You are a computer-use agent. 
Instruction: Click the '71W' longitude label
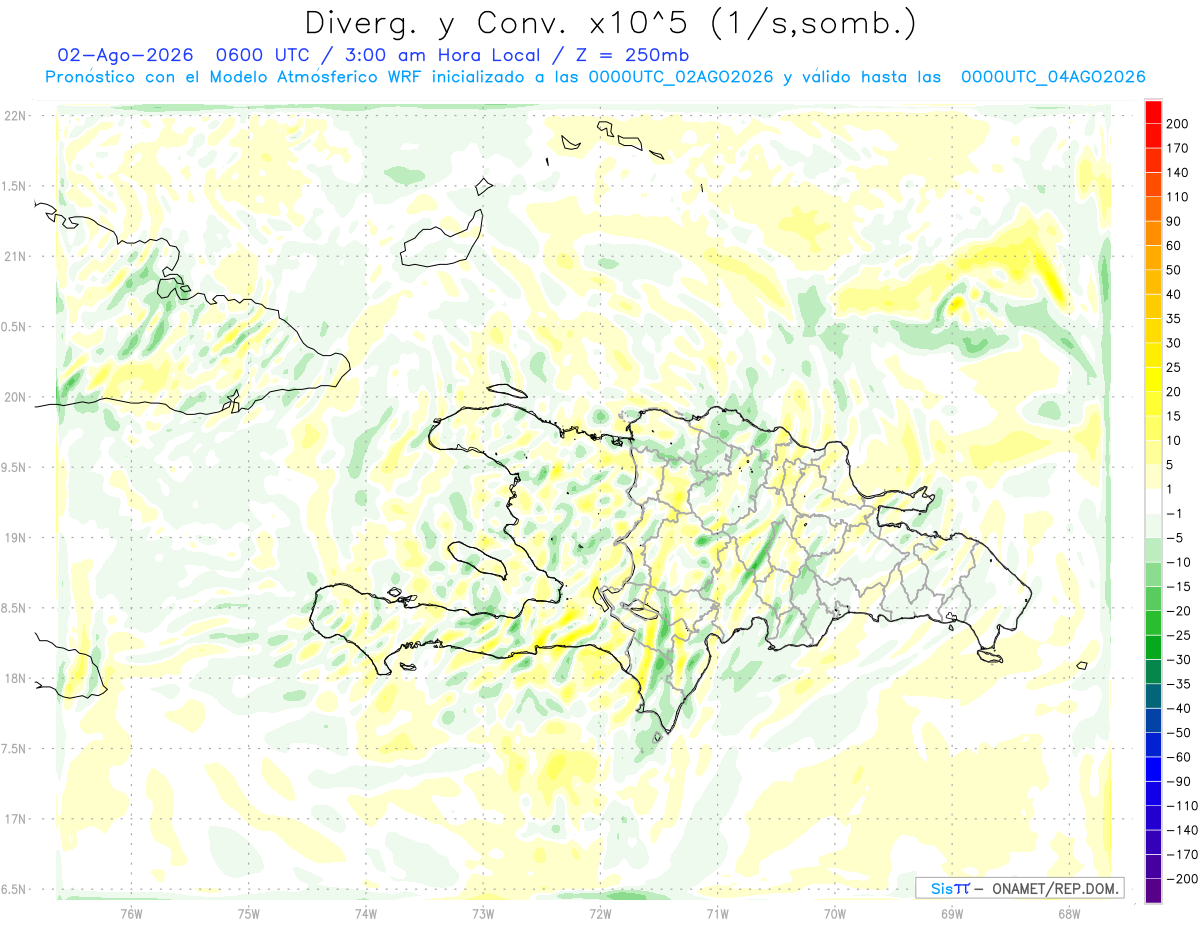717,913
